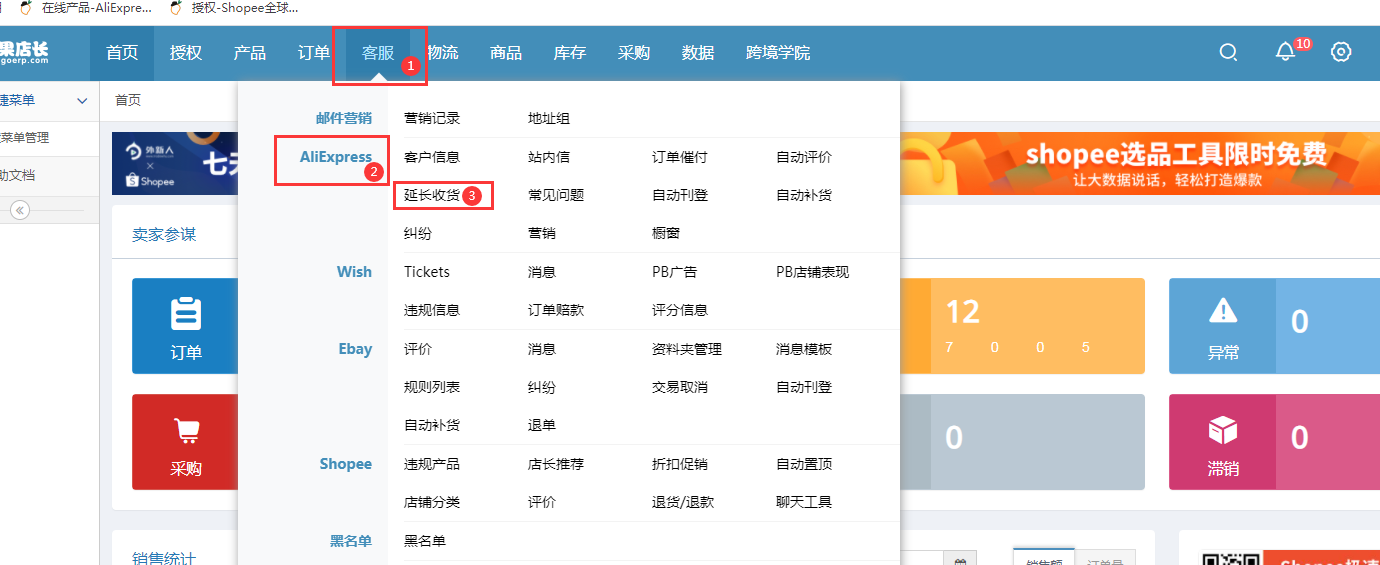Select 资料夹管理 menu entry
The height and width of the screenshot is (565, 1380).
687,349
